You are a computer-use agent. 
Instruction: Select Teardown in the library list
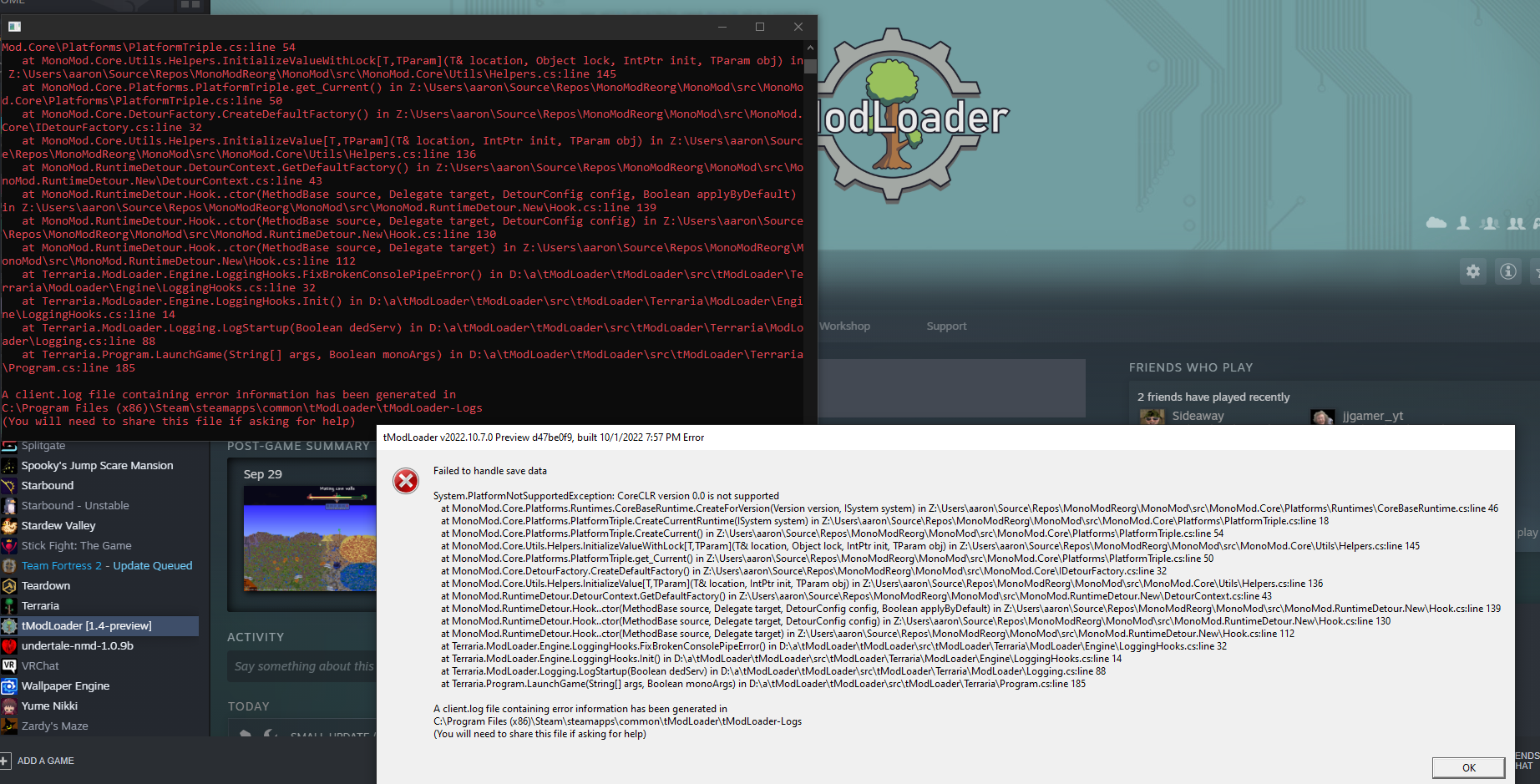point(46,586)
